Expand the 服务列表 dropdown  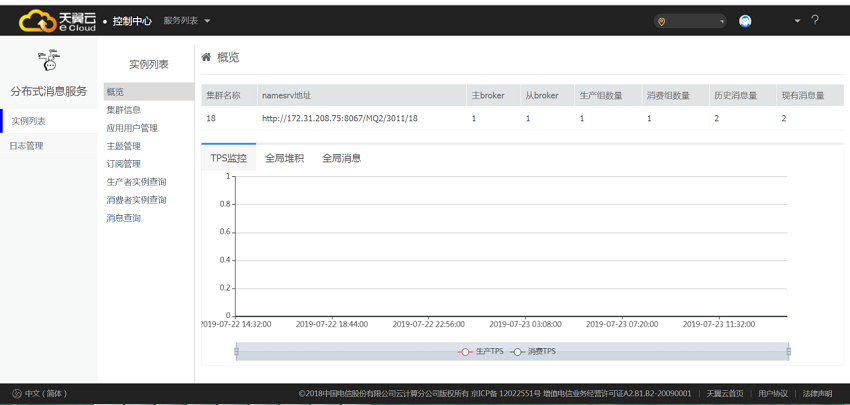pyautogui.click(x=187, y=21)
